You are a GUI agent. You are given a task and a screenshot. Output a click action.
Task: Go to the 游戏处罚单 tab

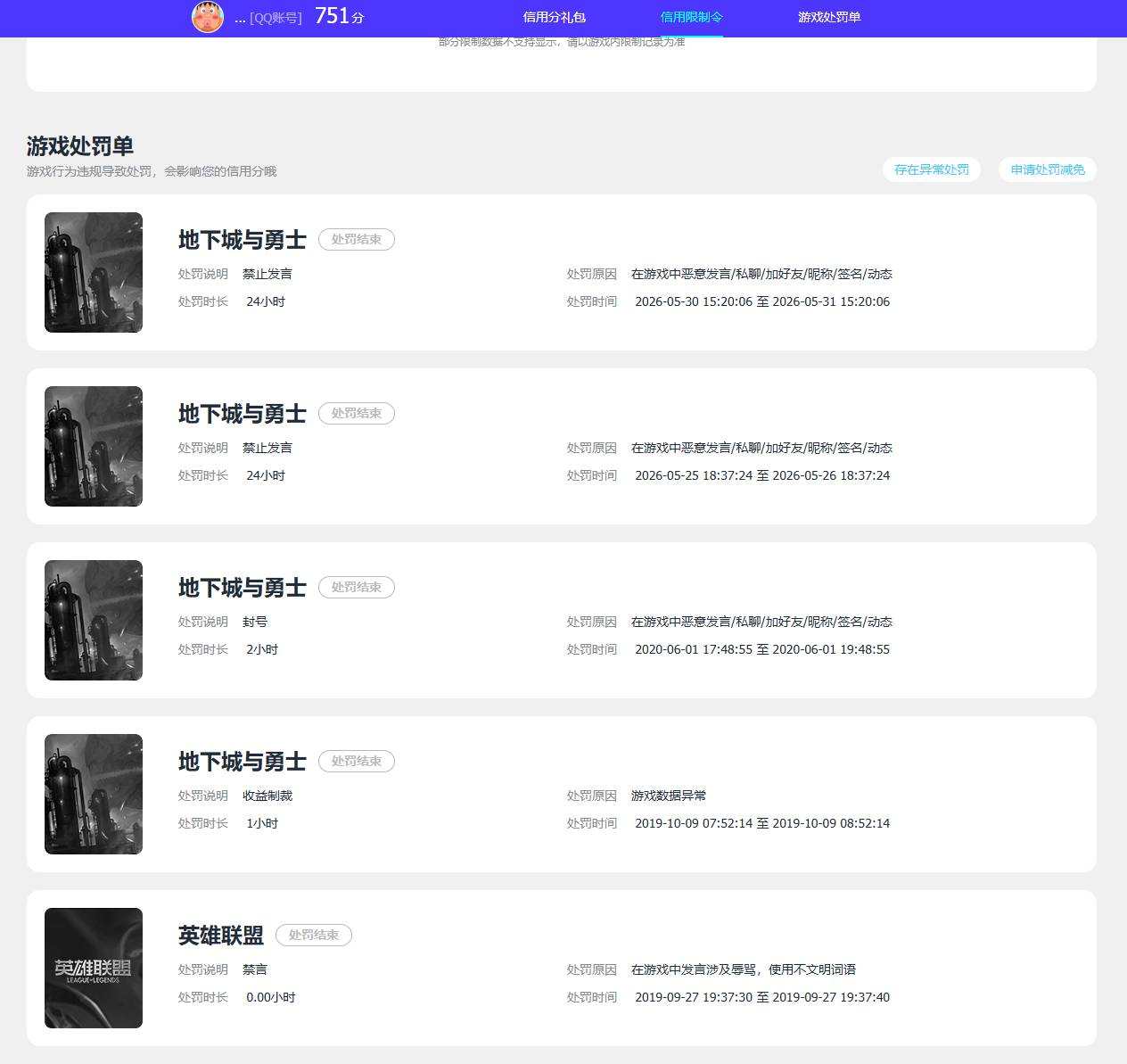click(x=829, y=17)
